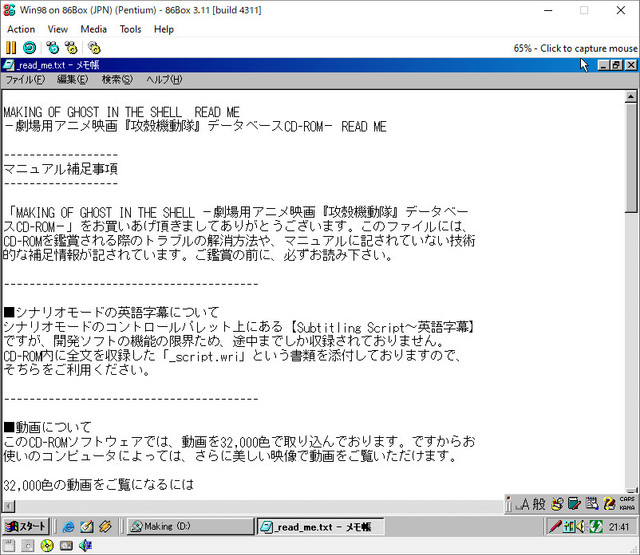
Task: Click 86Box hard disk status icon
Action: click(66, 545)
